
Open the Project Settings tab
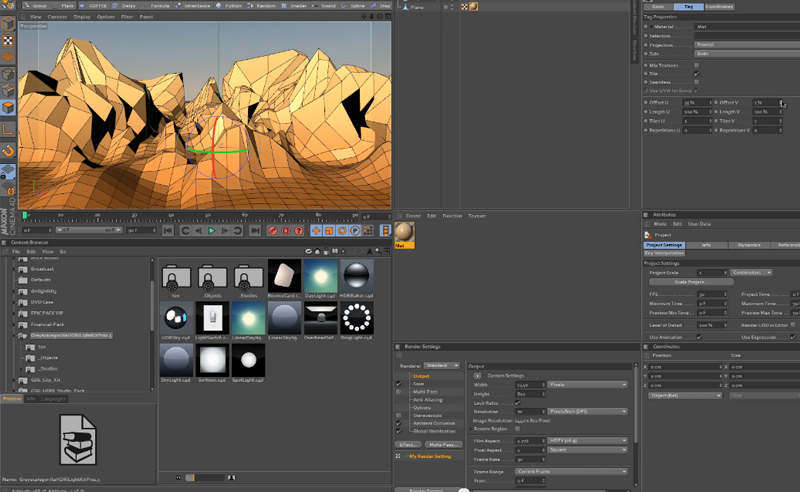(x=664, y=245)
